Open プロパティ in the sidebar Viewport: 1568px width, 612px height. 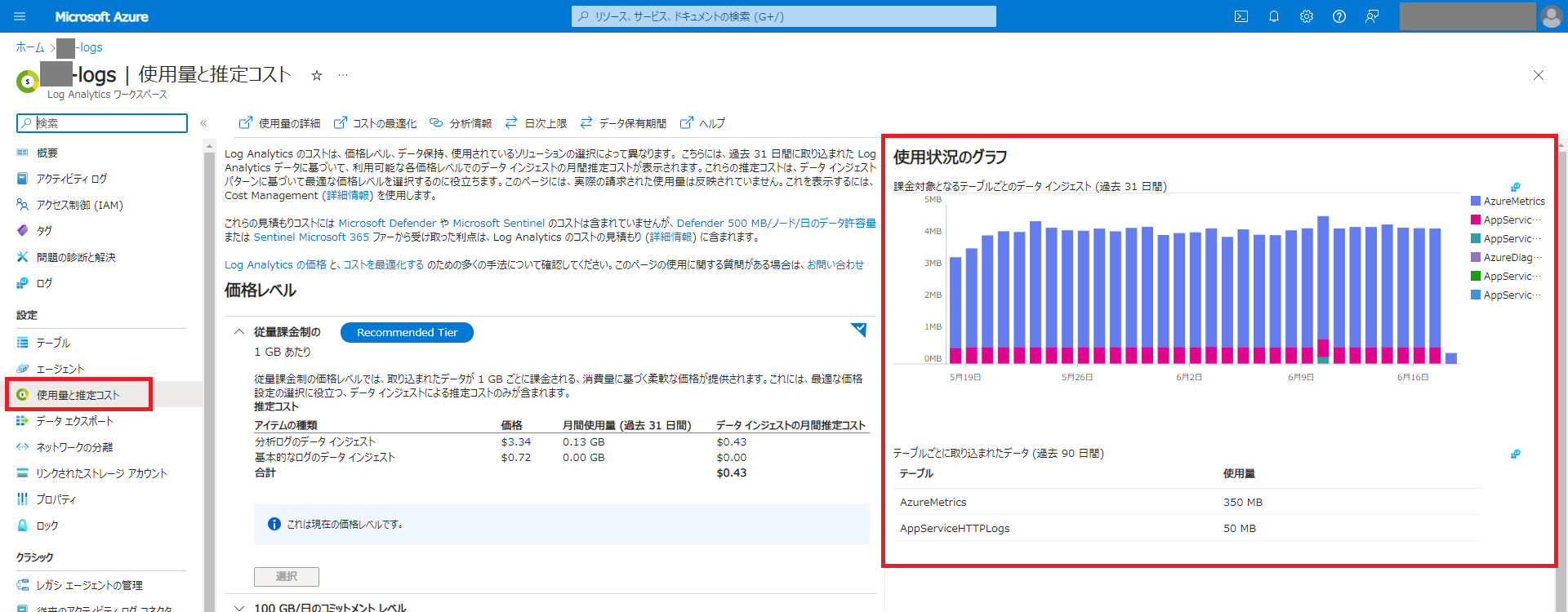pos(56,499)
